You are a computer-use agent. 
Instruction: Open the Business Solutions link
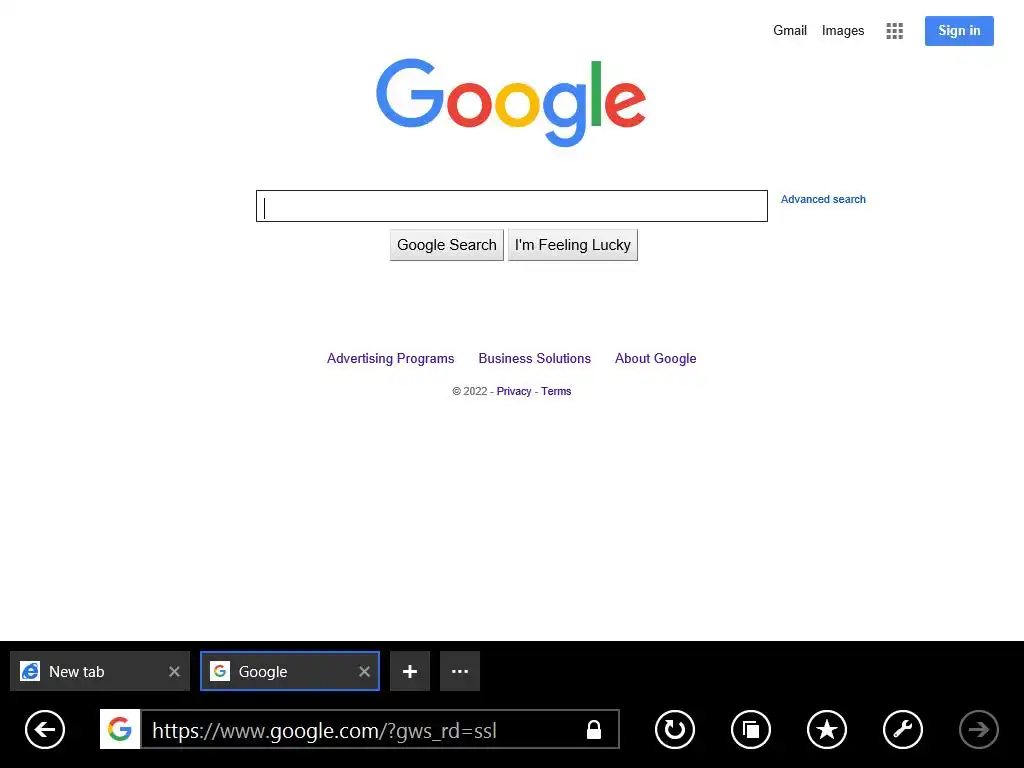535,359
